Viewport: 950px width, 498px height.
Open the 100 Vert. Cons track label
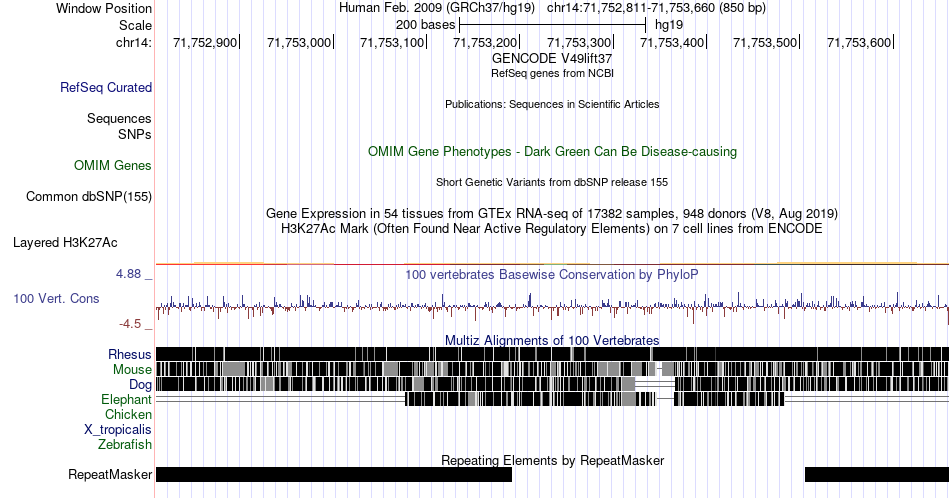[56, 298]
